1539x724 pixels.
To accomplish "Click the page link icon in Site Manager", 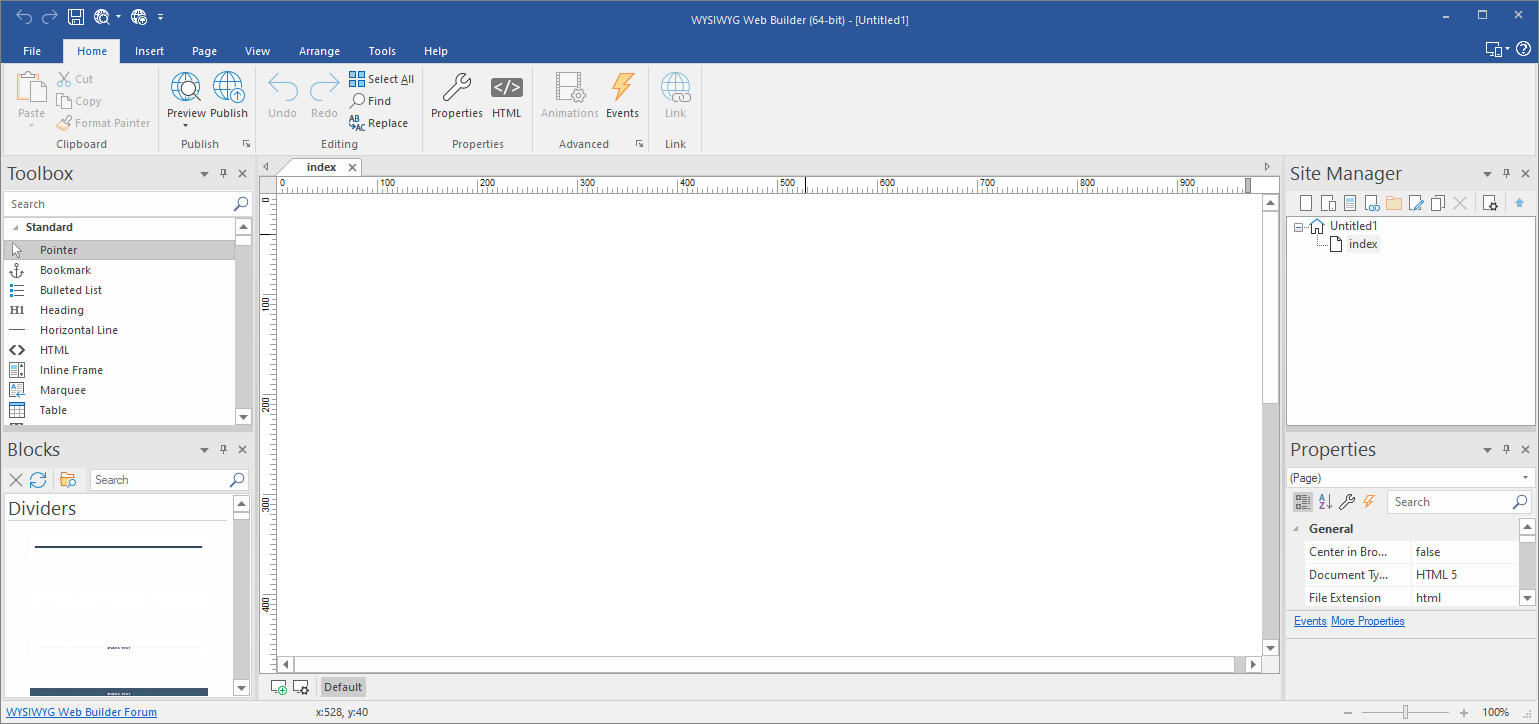I will click(1372, 204).
